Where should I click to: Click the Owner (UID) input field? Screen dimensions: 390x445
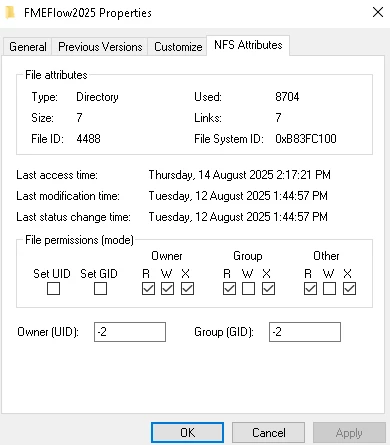point(130,332)
